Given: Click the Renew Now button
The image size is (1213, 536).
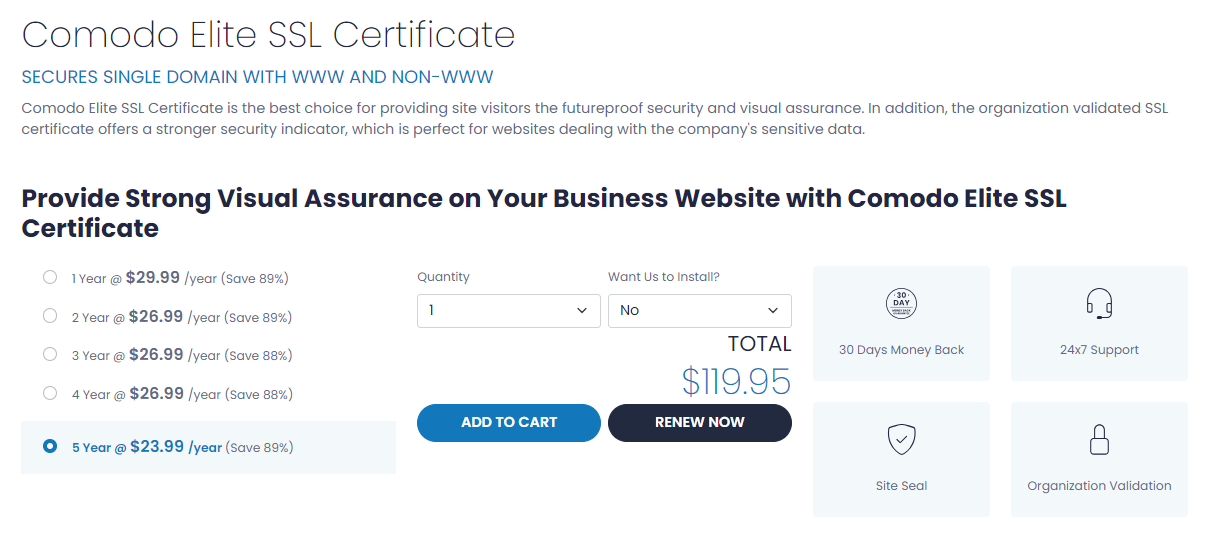Looking at the screenshot, I should (x=700, y=422).
